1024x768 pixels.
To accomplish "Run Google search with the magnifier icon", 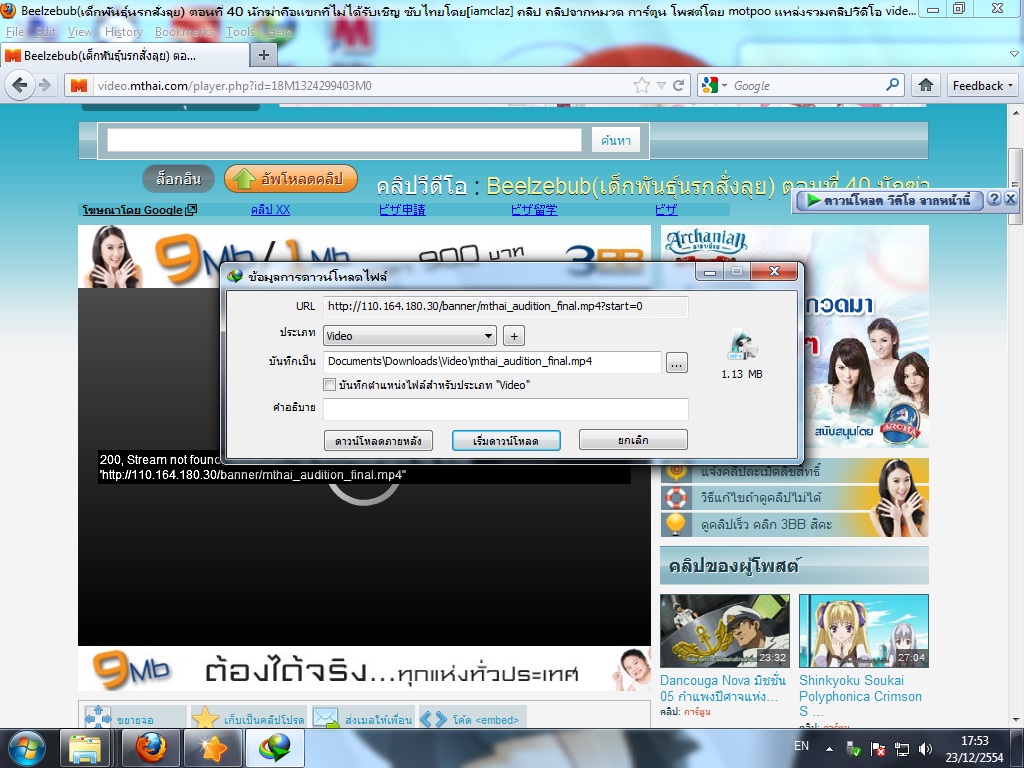I will (892, 85).
